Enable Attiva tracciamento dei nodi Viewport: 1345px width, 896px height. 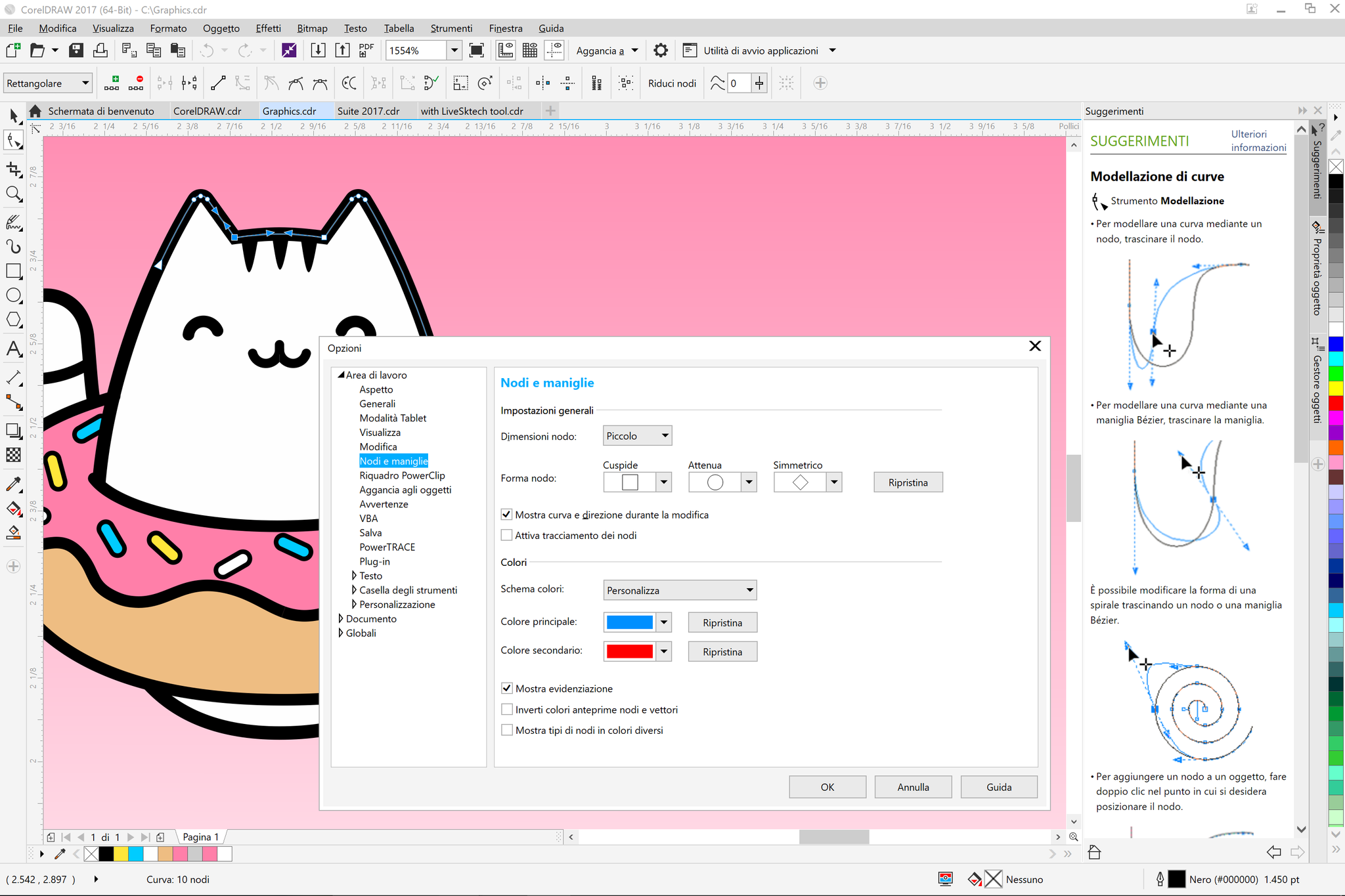pyautogui.click(x=507, y=536)
